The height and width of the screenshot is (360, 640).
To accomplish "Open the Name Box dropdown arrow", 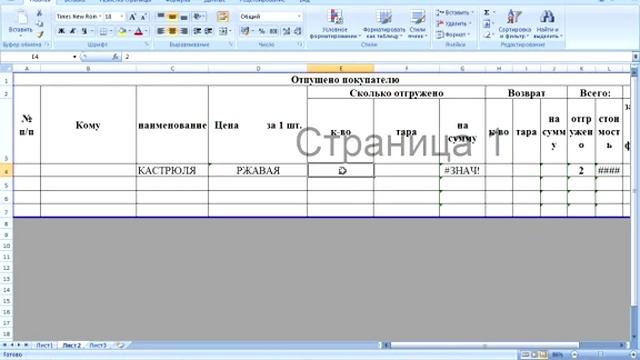I will 75,57.
